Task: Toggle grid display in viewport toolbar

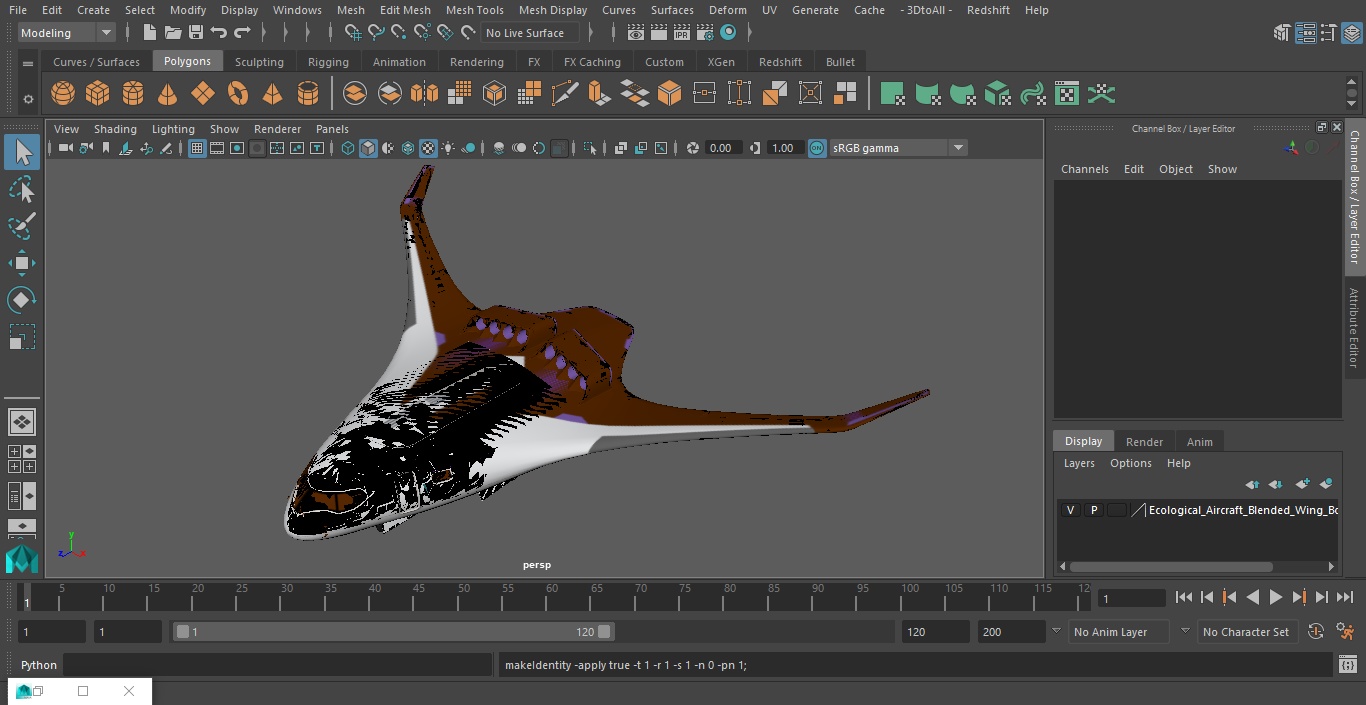Action: (x=197, y=148)
